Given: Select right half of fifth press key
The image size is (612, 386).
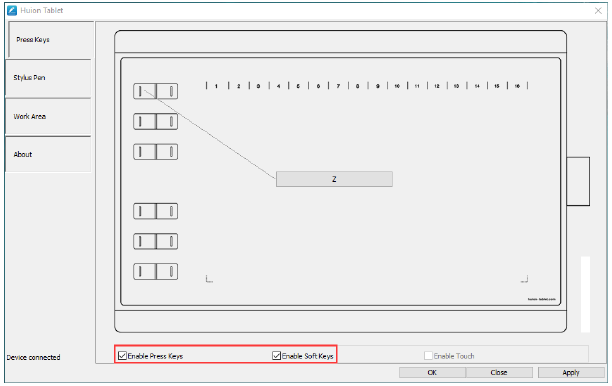Looking at the screenshot, I should click(x=167, y=241).
